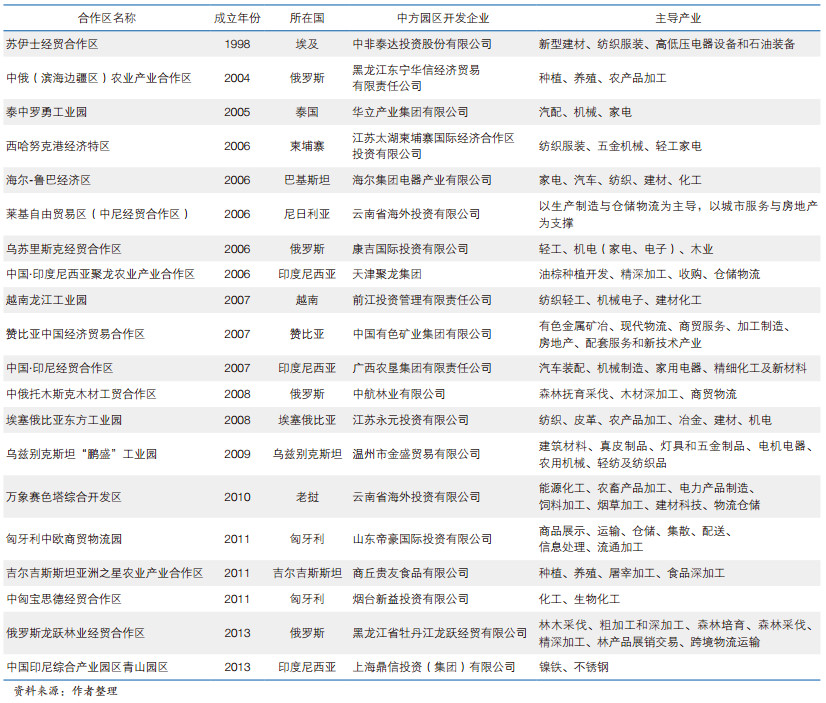The image size is (826, 703).
Task: Select year 1998 cell
Action: [x=237, y=44]
